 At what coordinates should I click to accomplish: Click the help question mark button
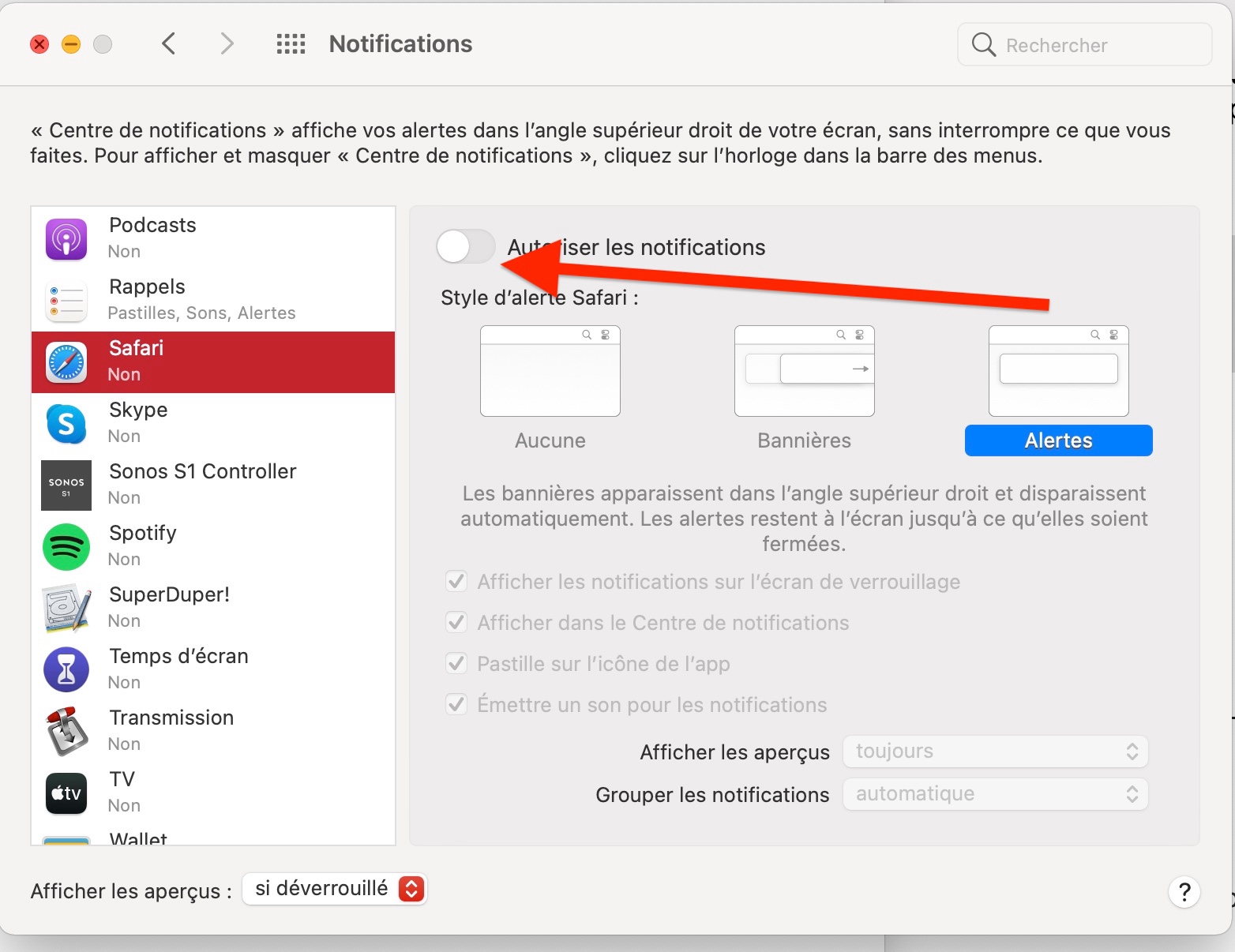(x=1184, y=892)
